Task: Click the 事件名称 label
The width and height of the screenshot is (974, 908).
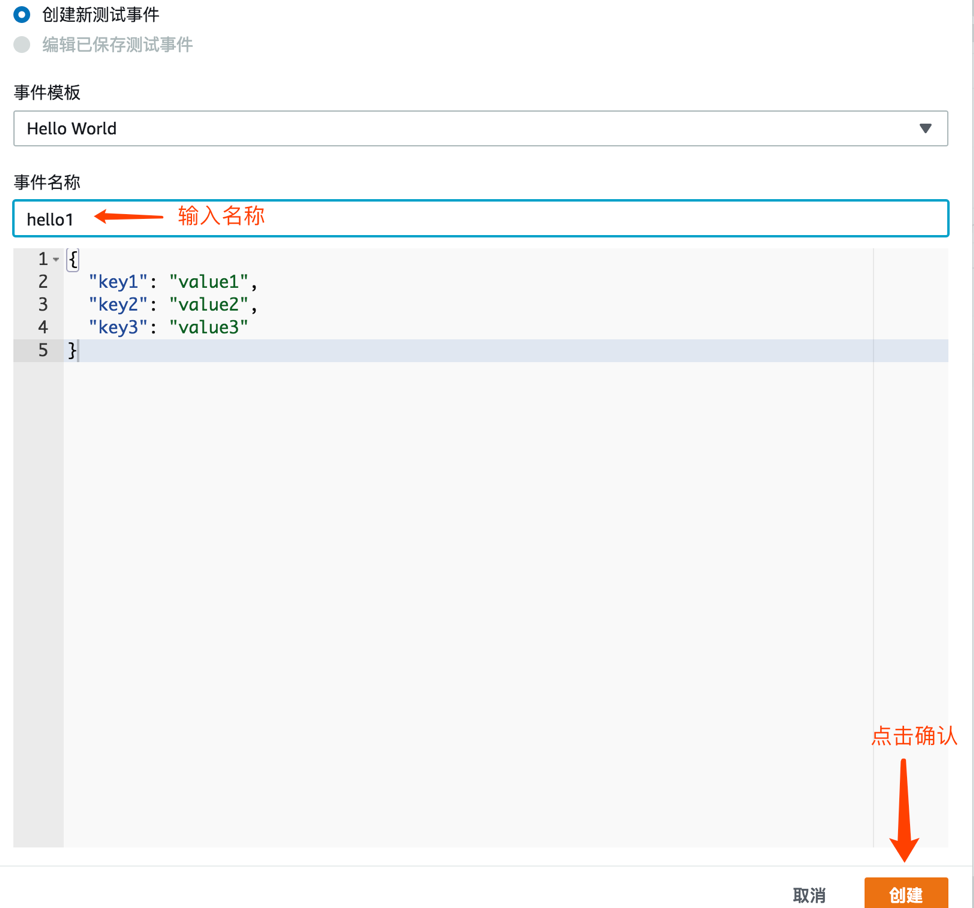Action: pyautogui.click(x=47, y=183)
